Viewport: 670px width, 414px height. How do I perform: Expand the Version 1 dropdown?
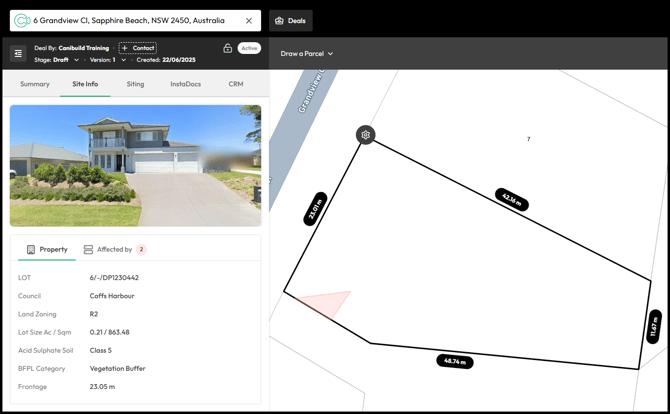pos(123,60)
